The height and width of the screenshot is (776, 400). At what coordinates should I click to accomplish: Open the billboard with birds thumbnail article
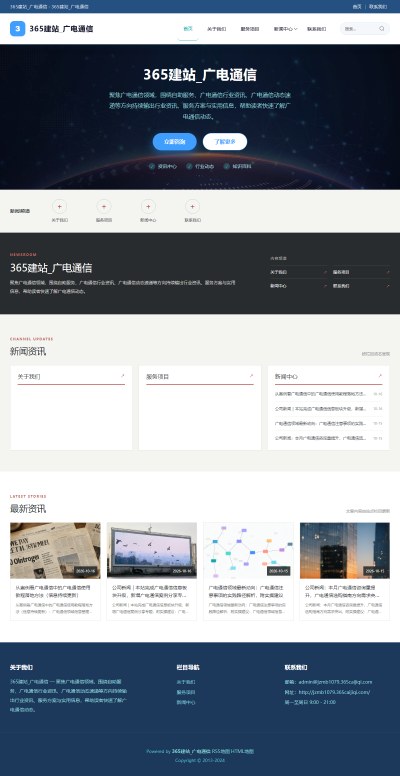click(152, 550)
